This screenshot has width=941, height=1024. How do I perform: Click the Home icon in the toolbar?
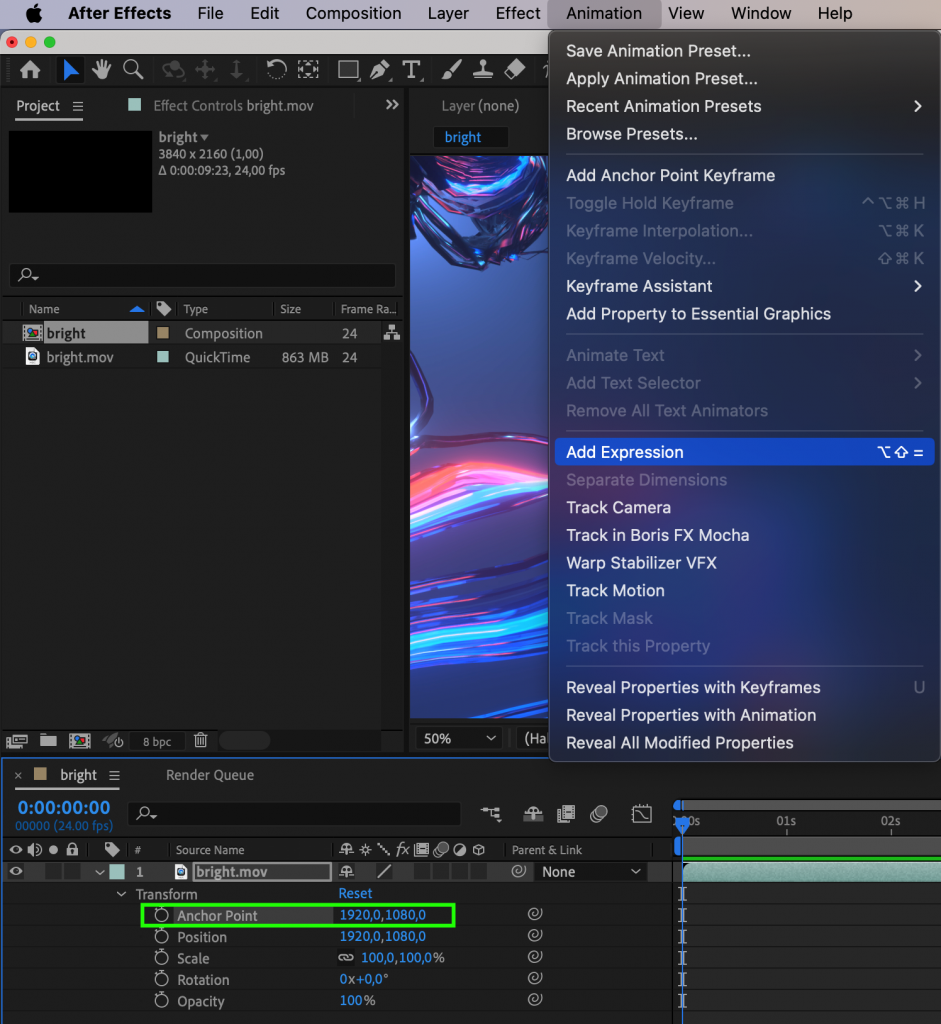[29, 70]
